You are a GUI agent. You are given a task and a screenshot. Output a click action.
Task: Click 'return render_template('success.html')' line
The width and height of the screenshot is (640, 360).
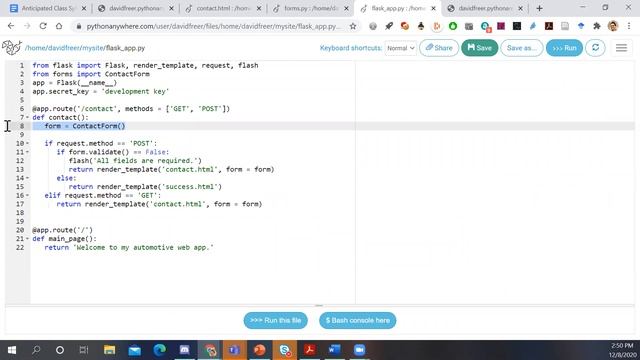[x=145, y=187]
